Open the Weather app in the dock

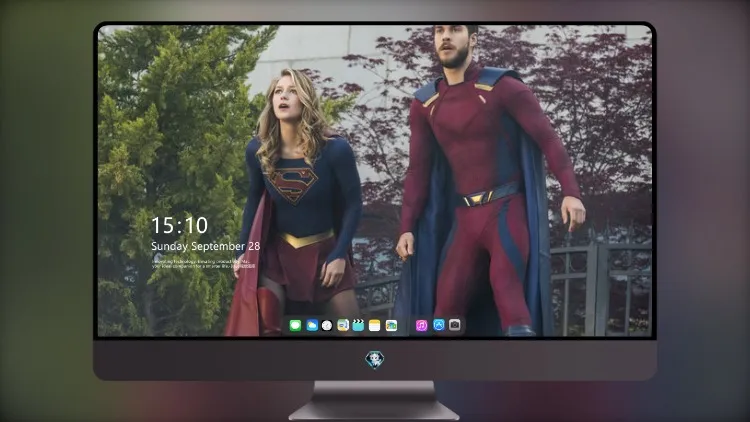312,325
